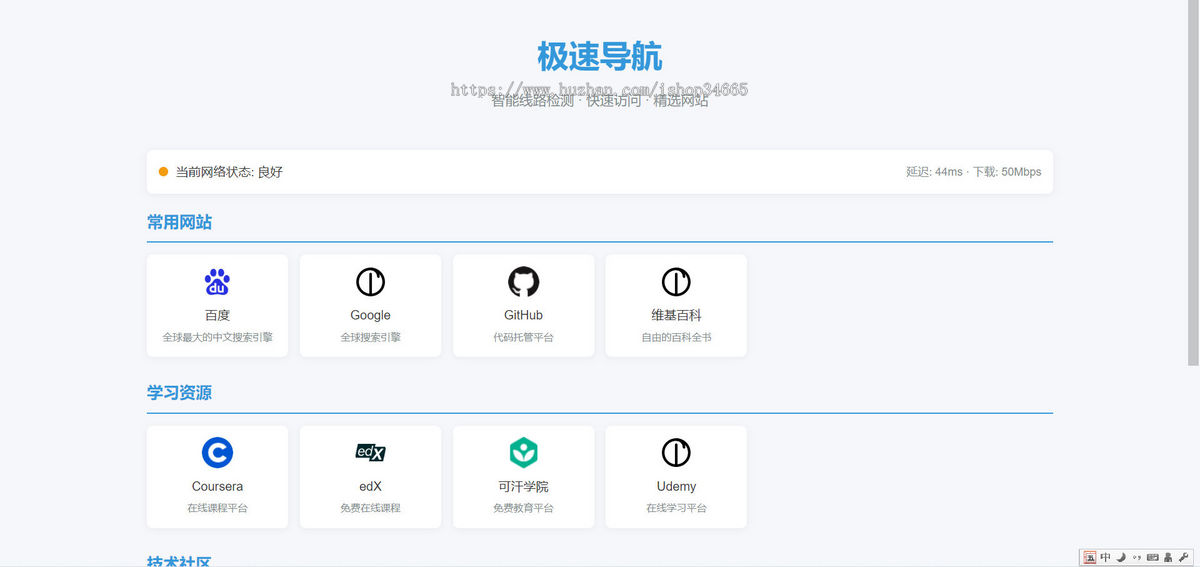Click the IME logo icon in toolbar

(x=1090, y=557)
